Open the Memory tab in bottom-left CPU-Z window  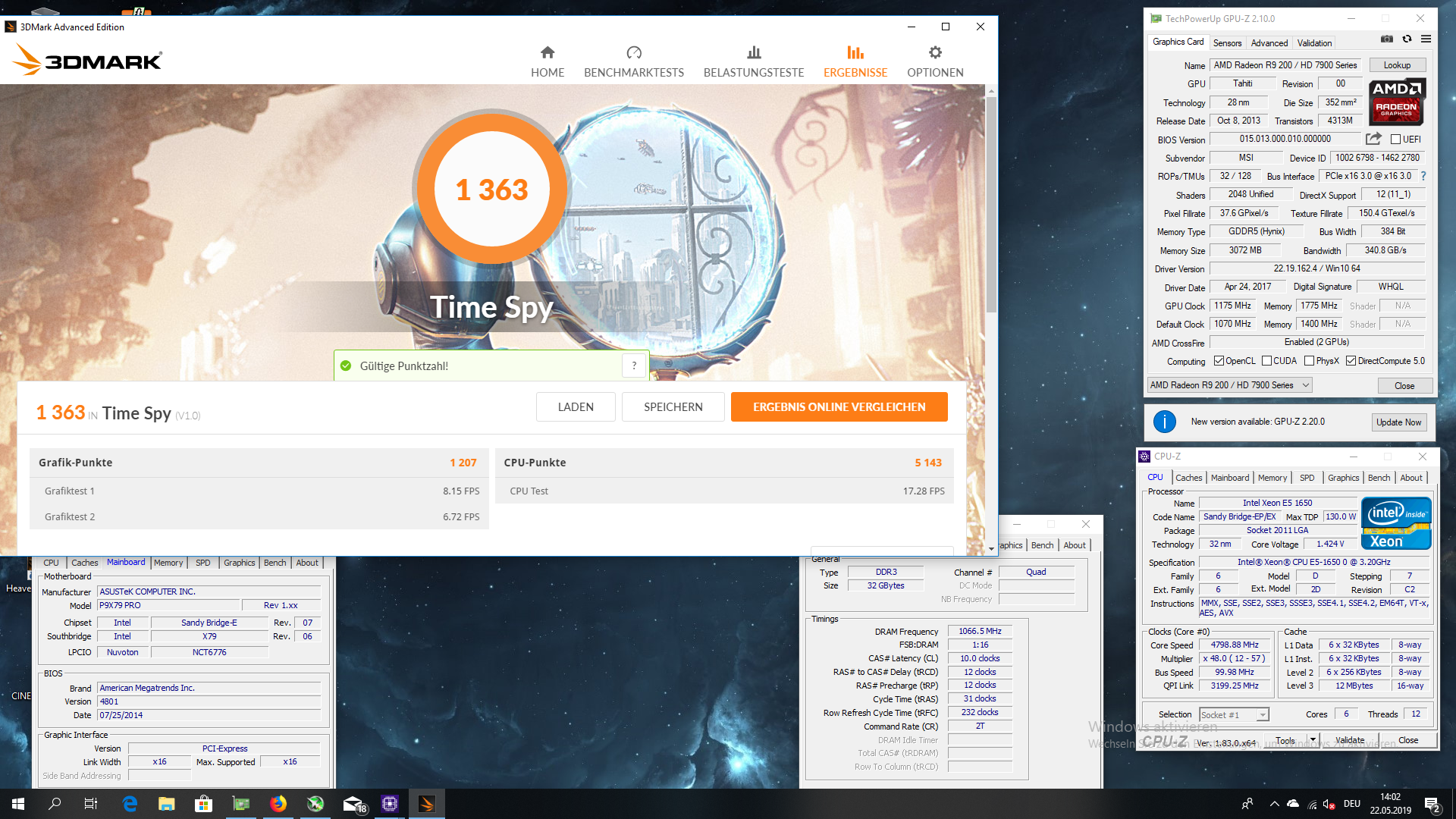(x=168, y=563)
